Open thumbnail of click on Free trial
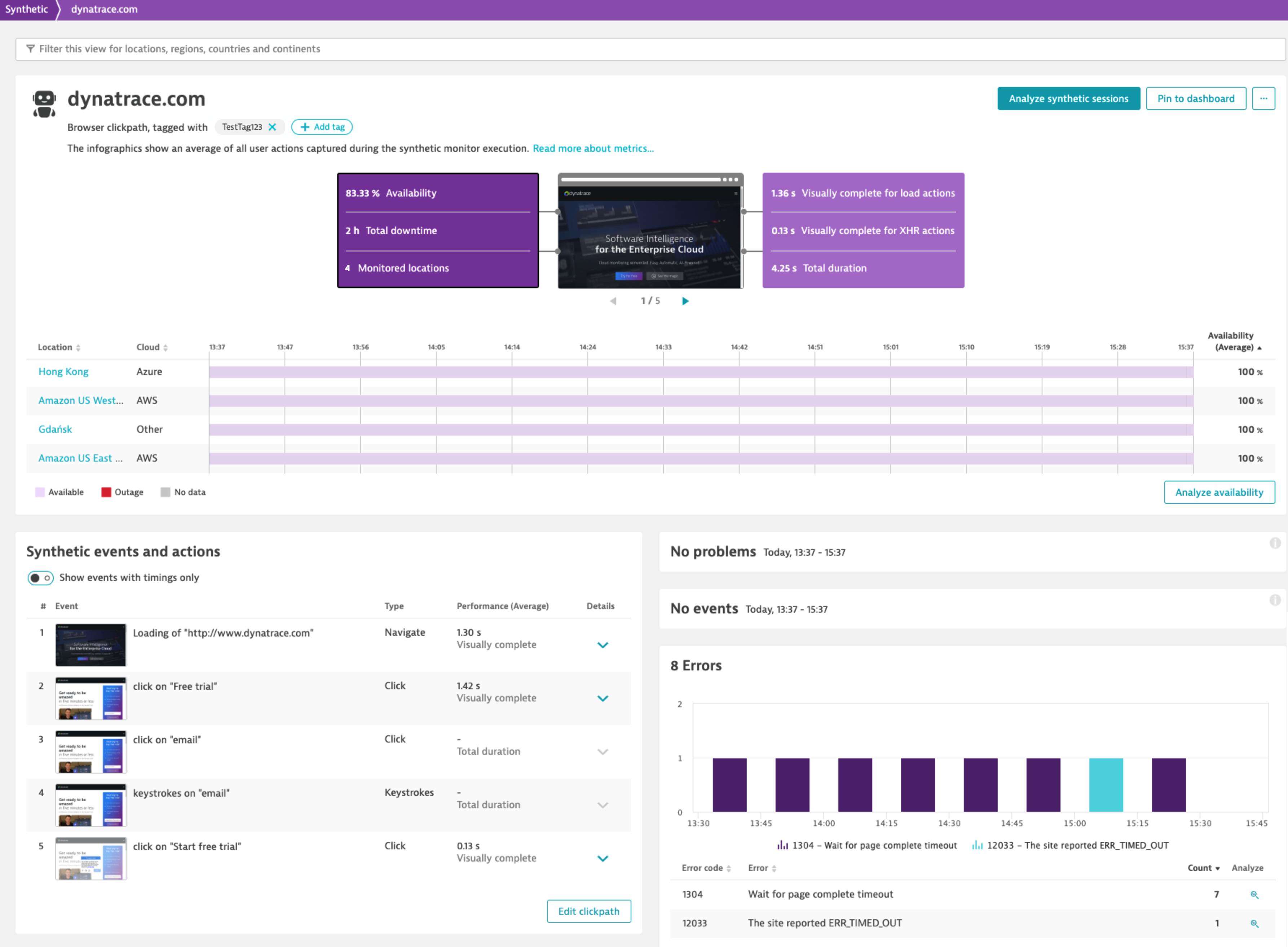Screen dimensions: 1288x947 [91, 698]
